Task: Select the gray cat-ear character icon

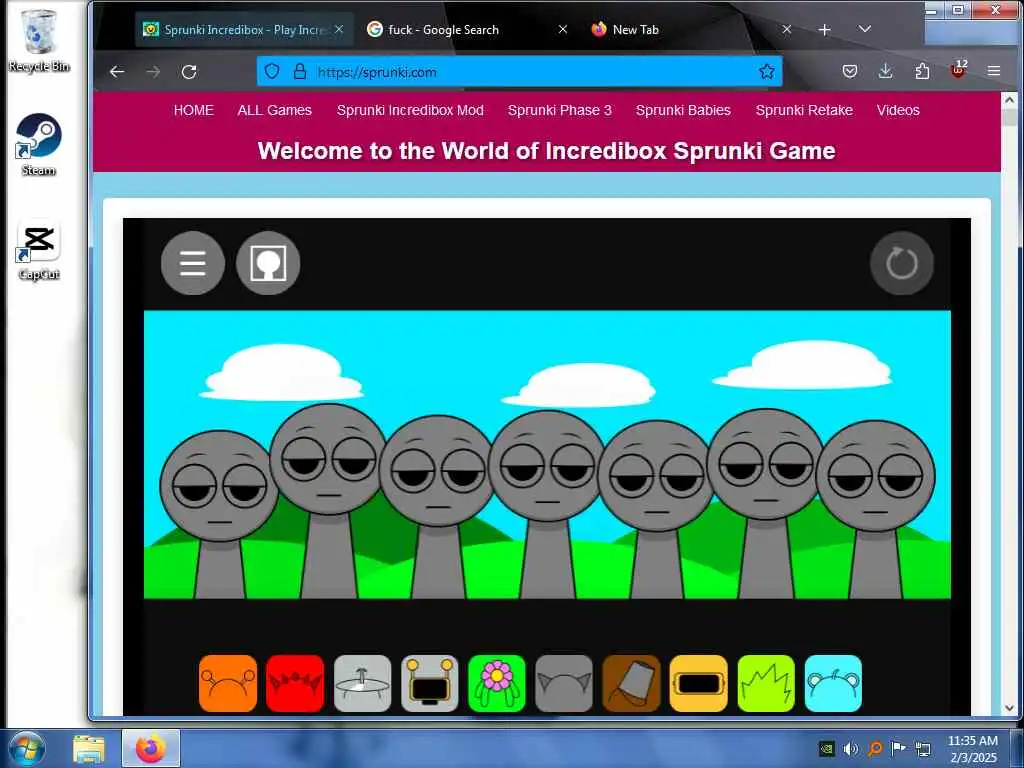Action: (x=564, y=683)
